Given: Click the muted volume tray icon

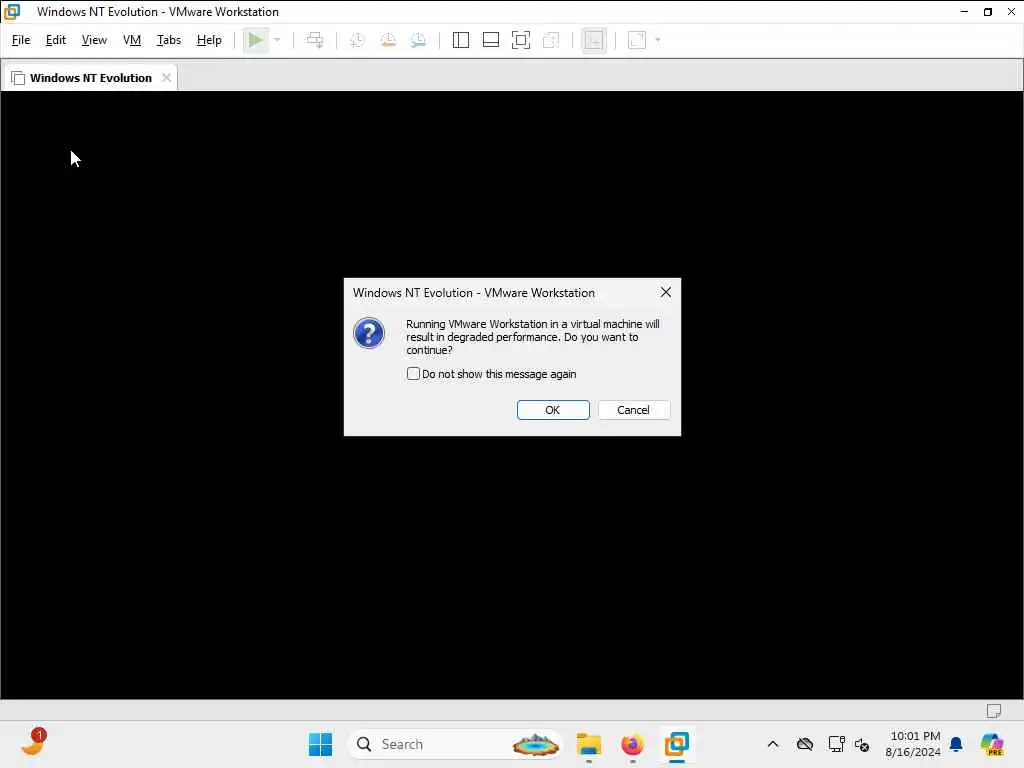Looking at the screenshot, I should 862,744.
